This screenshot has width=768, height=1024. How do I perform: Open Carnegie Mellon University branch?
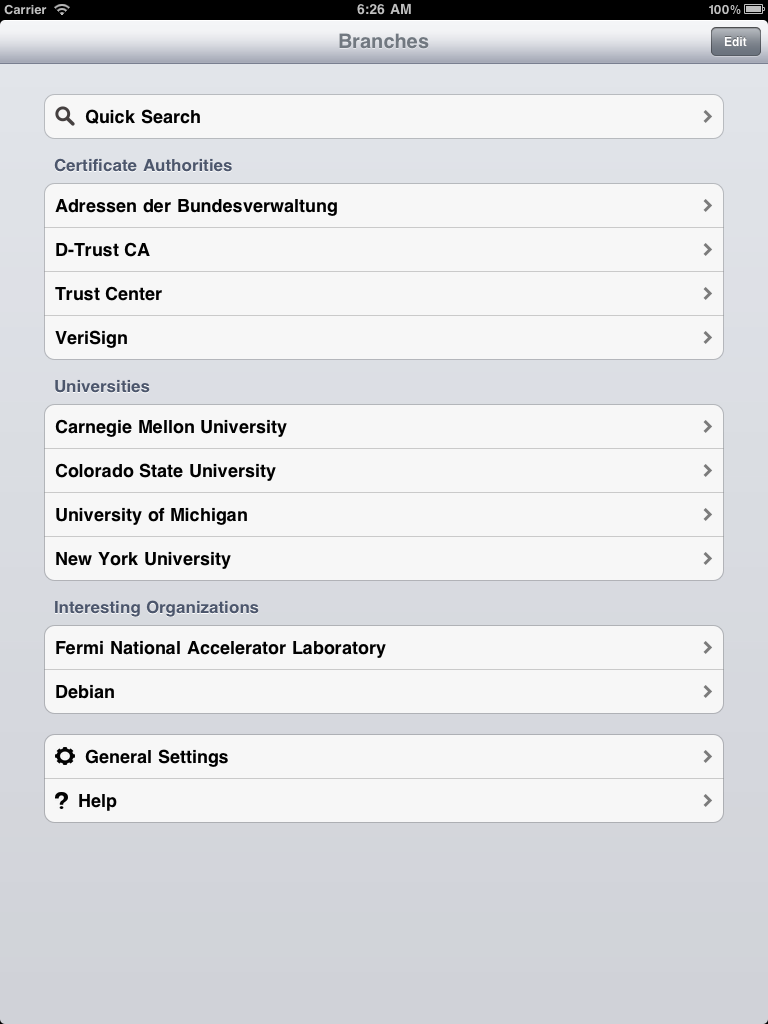tap(384, 426)
